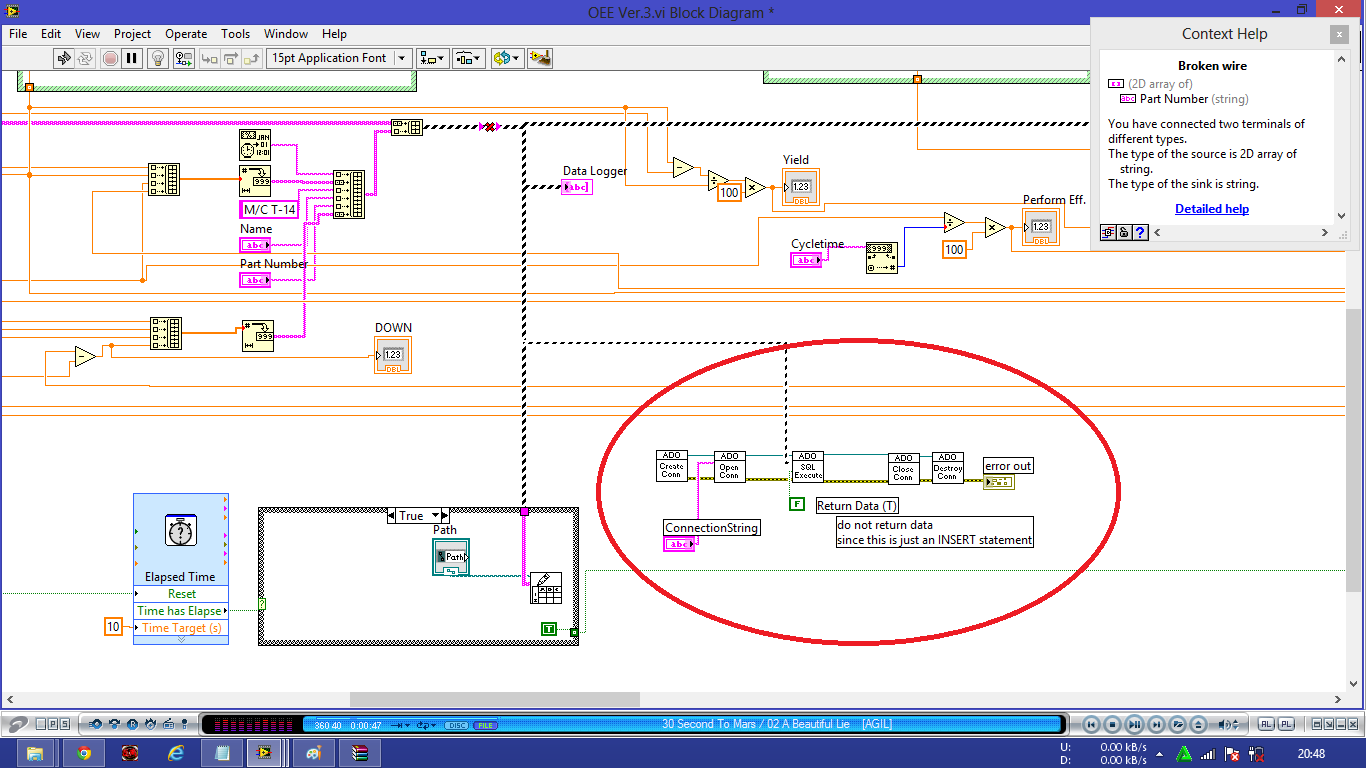The image size is (1366, 768).
Task: Click the DOWN numeric indicator
Action: tap(393, 355)
